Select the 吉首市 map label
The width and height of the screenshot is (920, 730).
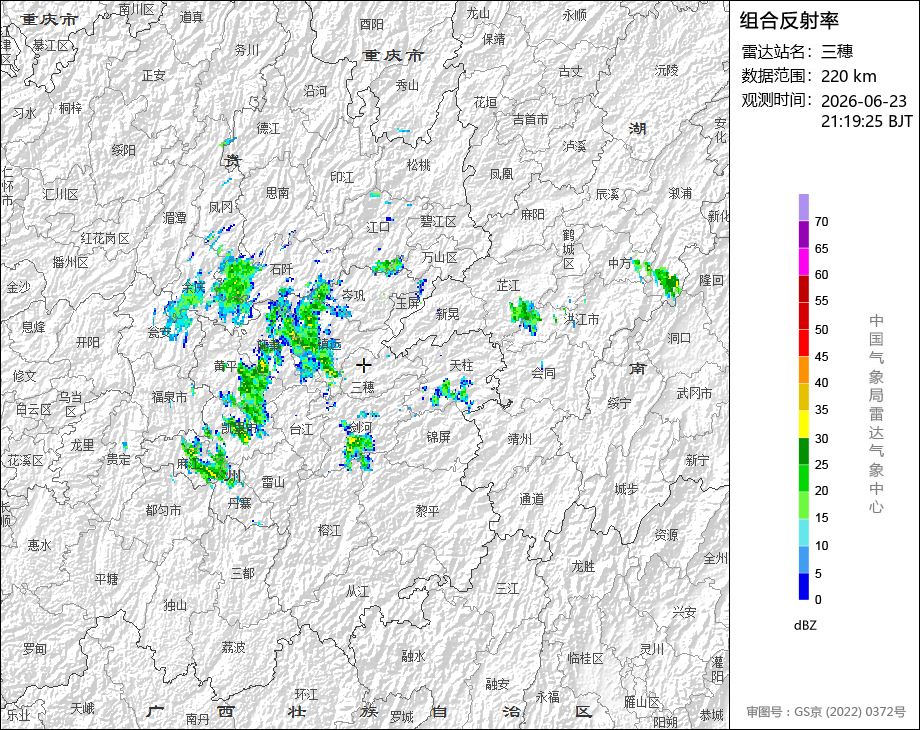pyautogui.click(x=530, y=120)
